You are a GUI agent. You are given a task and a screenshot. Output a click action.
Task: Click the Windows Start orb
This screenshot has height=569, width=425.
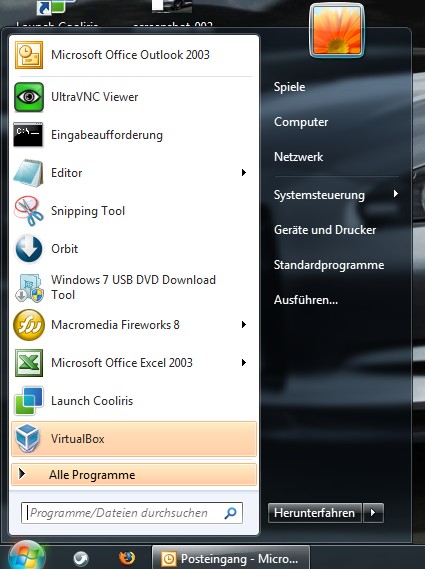click(27, 556)
